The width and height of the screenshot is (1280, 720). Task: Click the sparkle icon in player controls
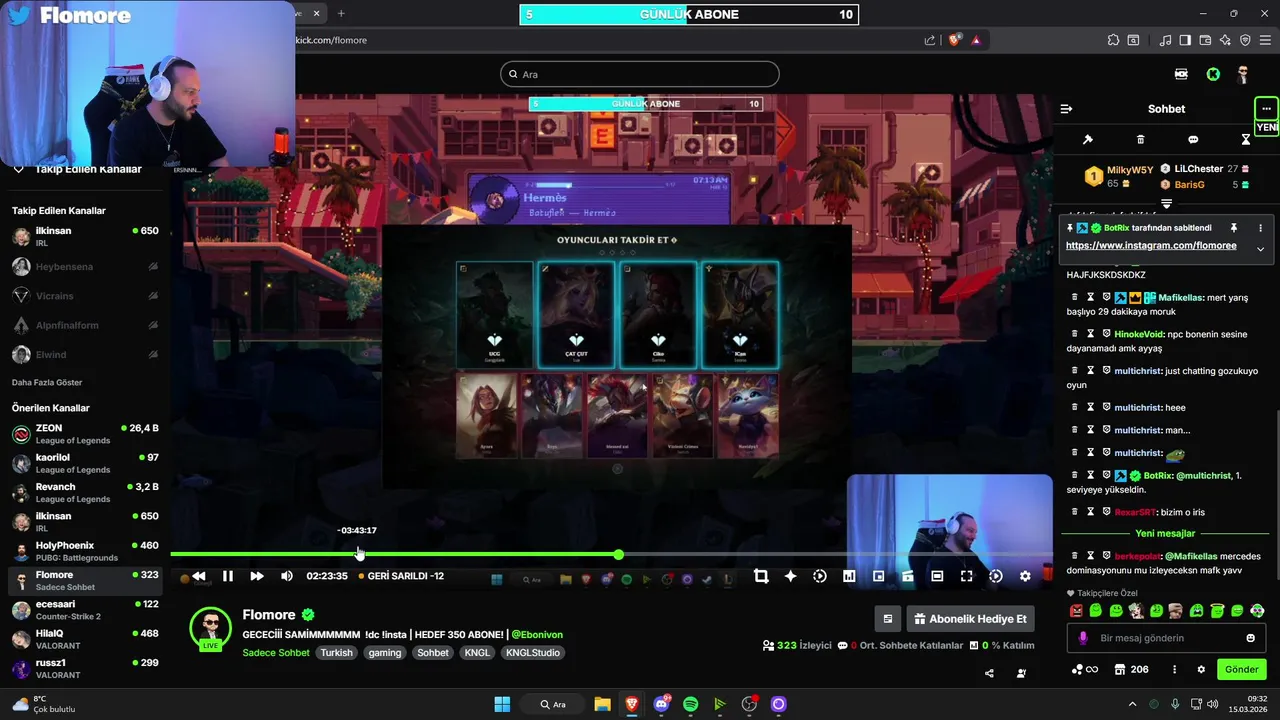(x=790, y=576)
